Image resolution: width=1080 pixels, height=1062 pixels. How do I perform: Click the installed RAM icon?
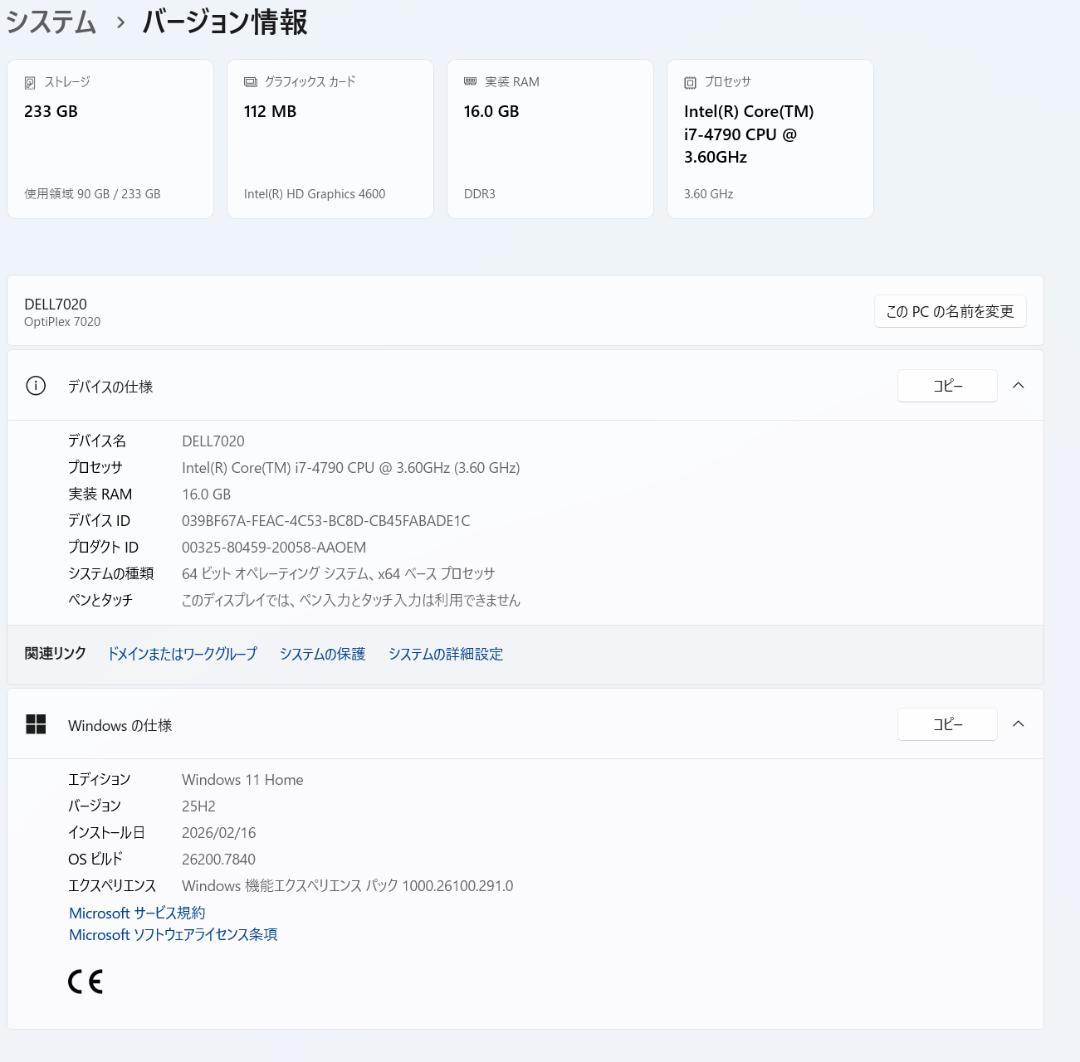(x=470, y=82)
